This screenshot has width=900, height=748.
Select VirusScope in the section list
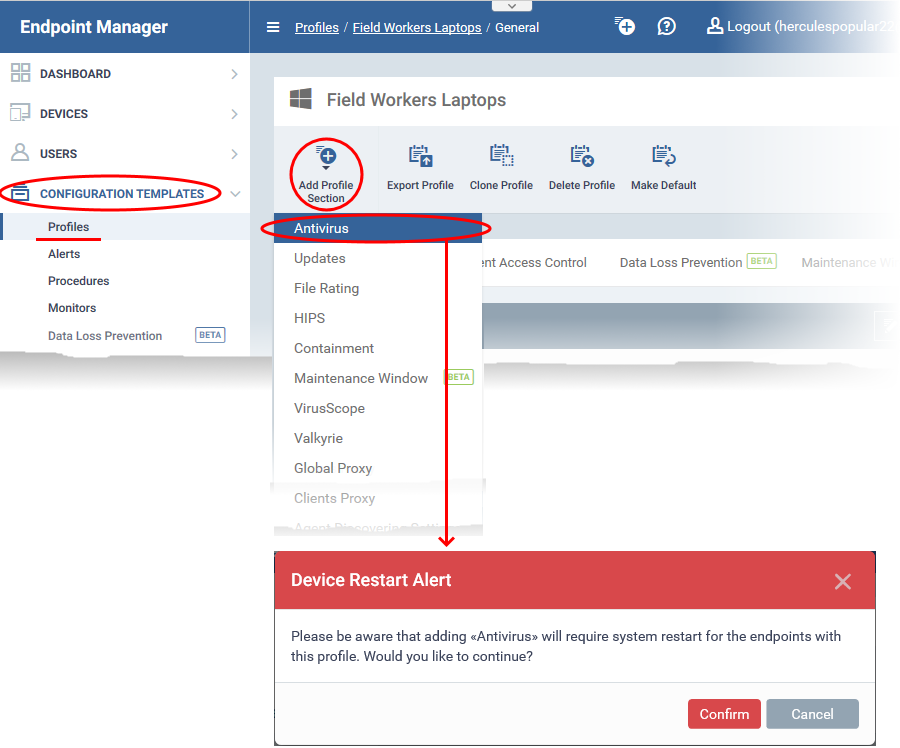(x=329, y=408)
